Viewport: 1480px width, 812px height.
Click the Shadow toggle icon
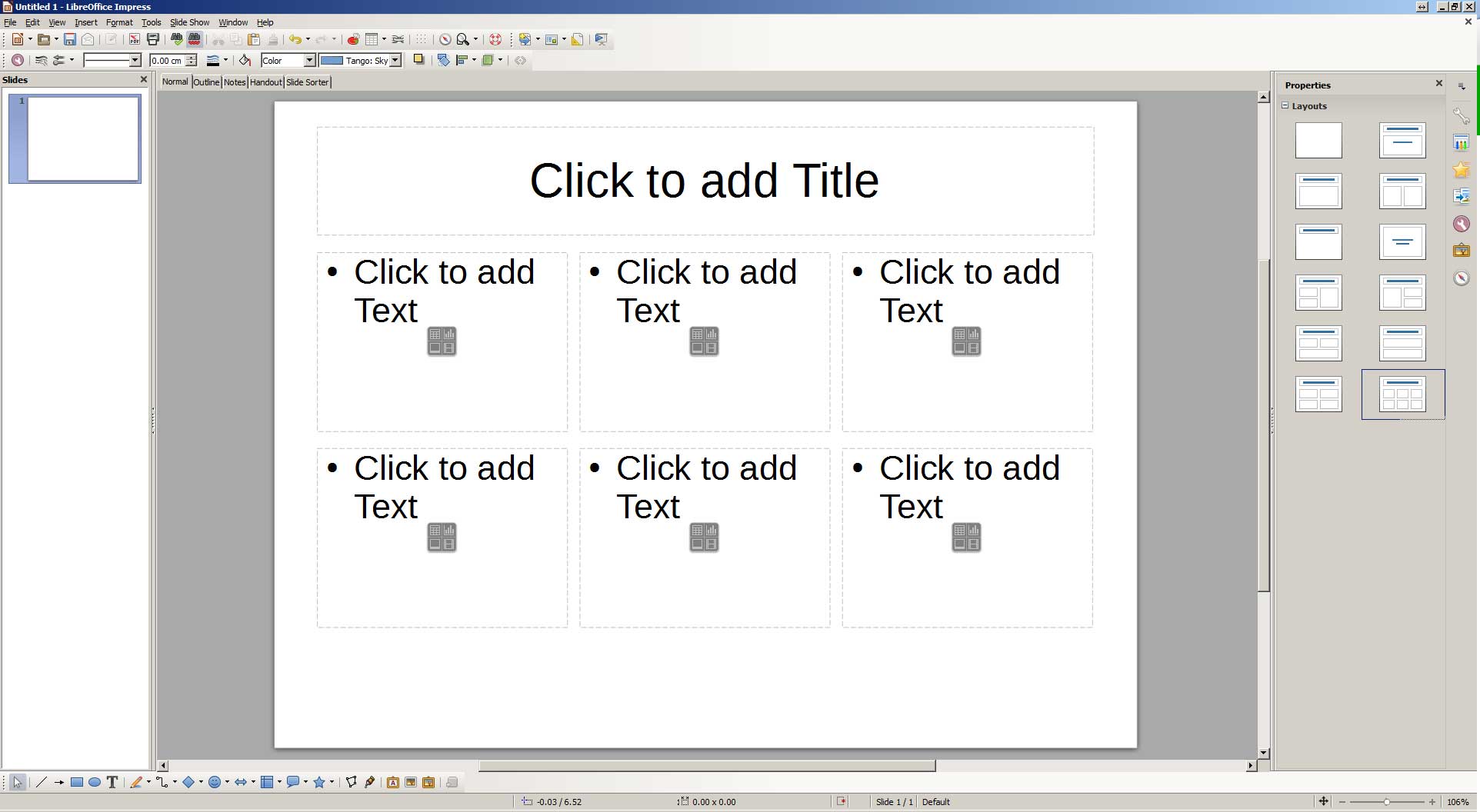click(x=418, y=60)
